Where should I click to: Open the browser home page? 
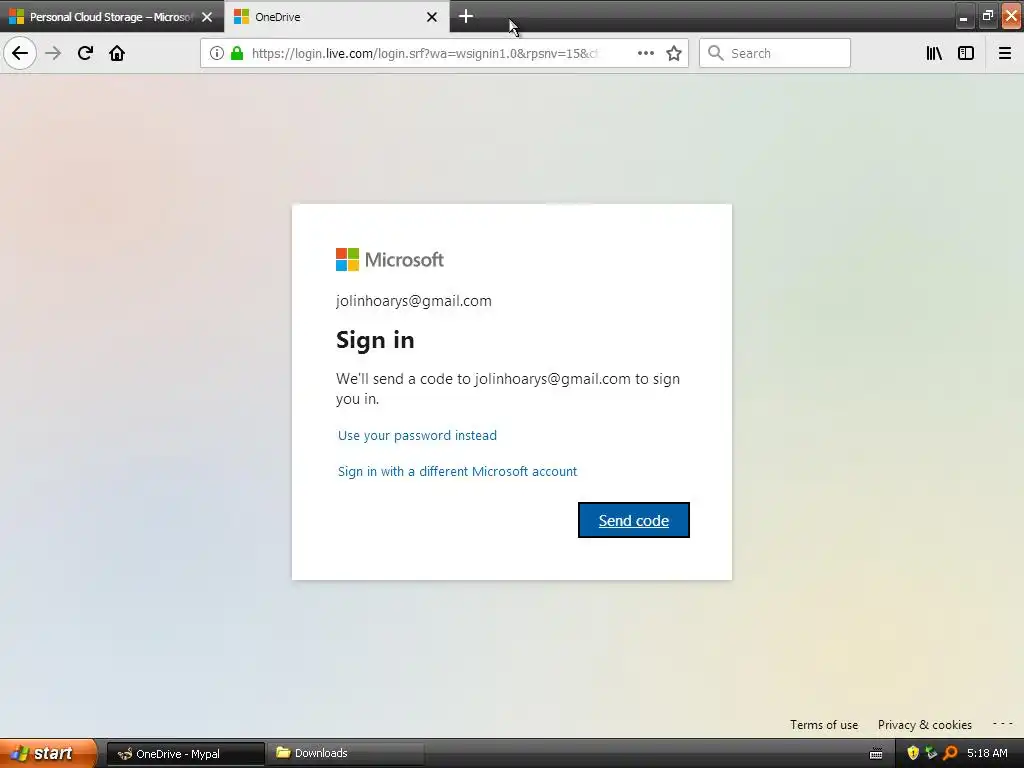tap(117, 53)
